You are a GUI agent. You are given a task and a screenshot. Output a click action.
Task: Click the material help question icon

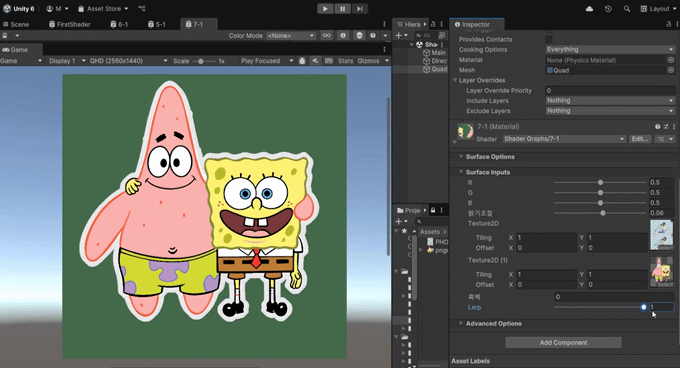[x=657, y=127]
